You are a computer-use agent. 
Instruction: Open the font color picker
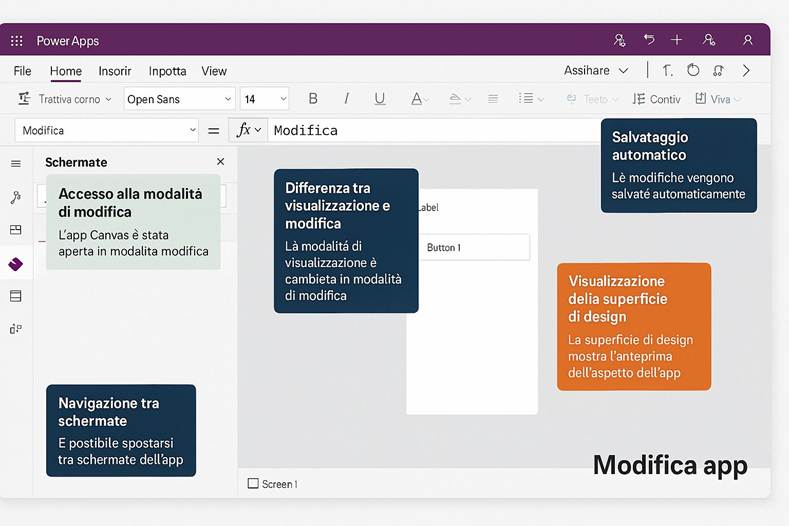pyautogui.click(x=420, y=99)
